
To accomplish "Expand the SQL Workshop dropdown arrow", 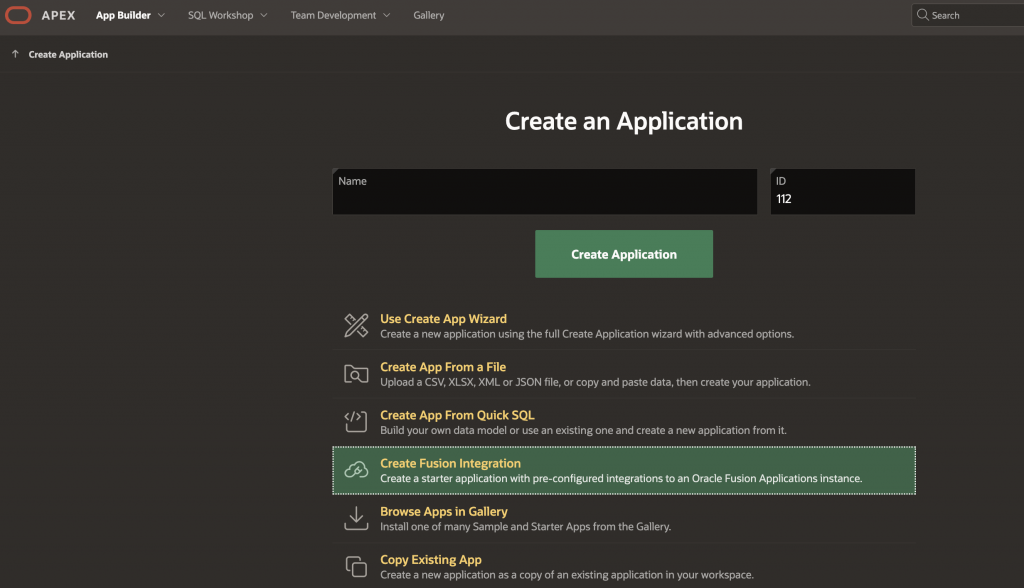I will 264,15.
